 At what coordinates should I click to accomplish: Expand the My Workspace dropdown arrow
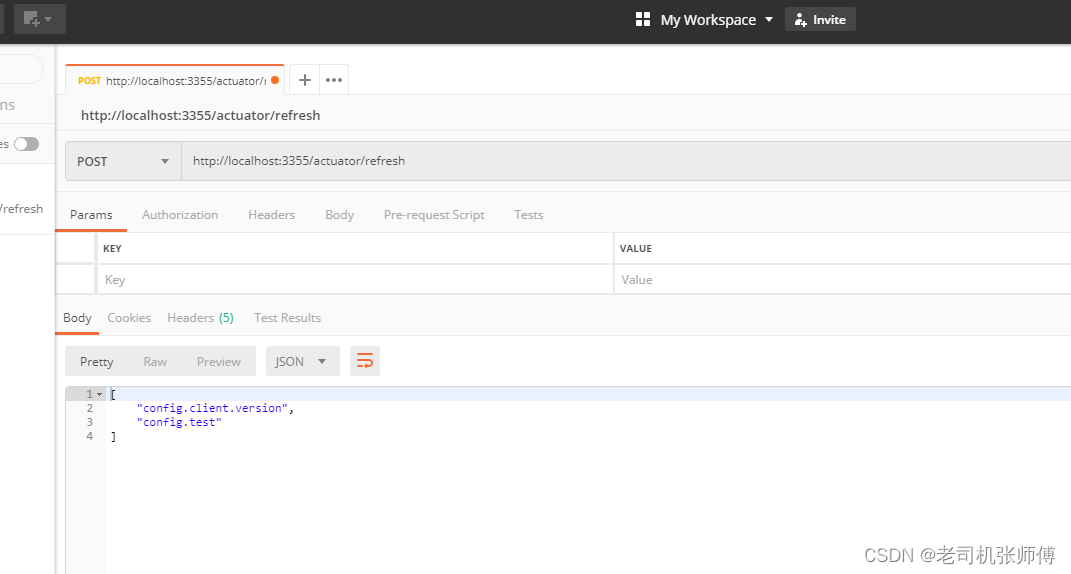[x=769, y=20]
